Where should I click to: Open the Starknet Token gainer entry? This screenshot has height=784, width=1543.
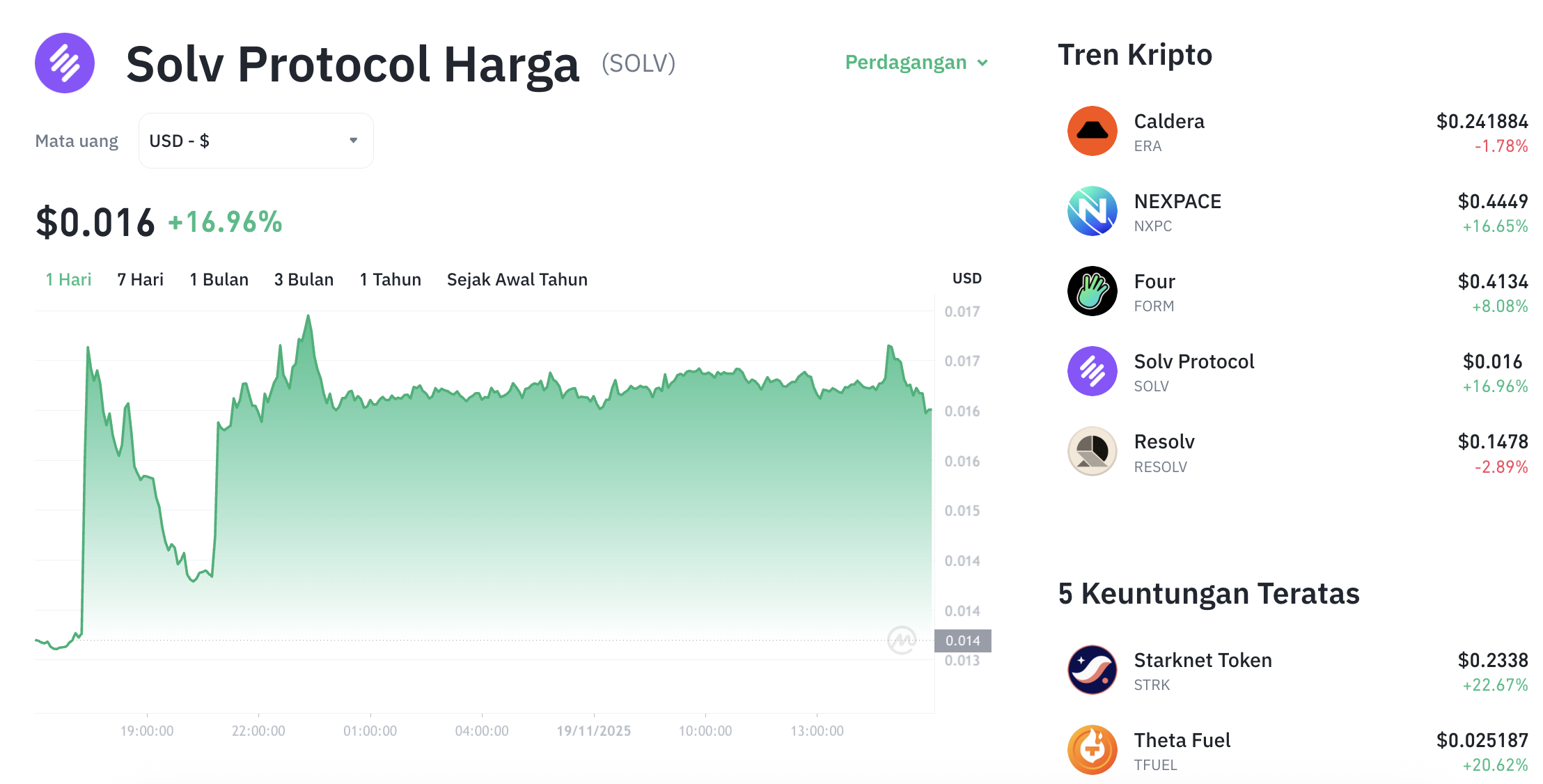(x=1202, y=659)
